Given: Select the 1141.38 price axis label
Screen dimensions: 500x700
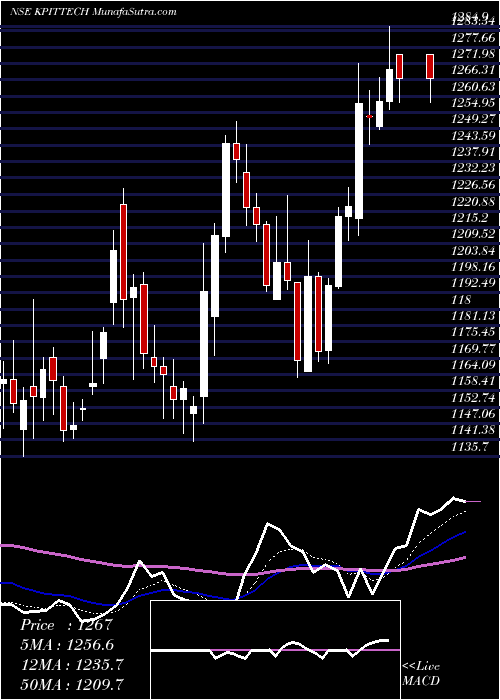Looking at the screenshot, I should tap(473, 431).
